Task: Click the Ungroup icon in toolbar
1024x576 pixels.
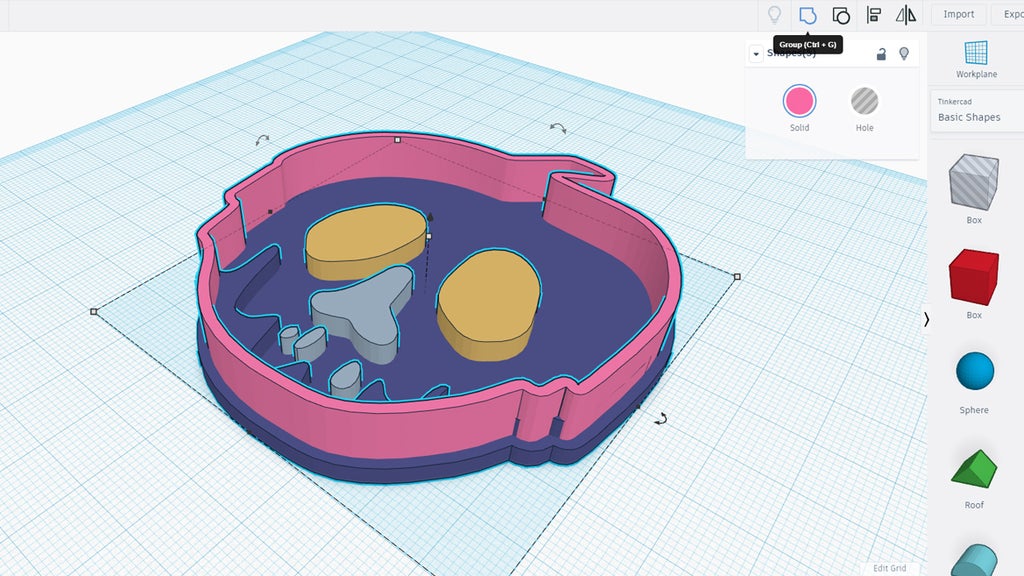Action: point(841,15)
